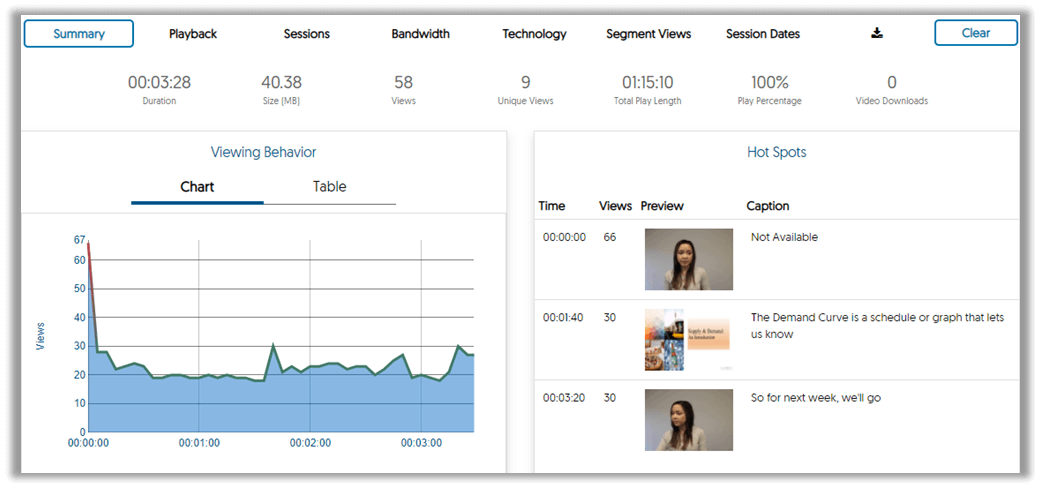The height and width of the screenshot is (488, 1041).
Task: Switch to the Playback tab
Action: [193, 34]
